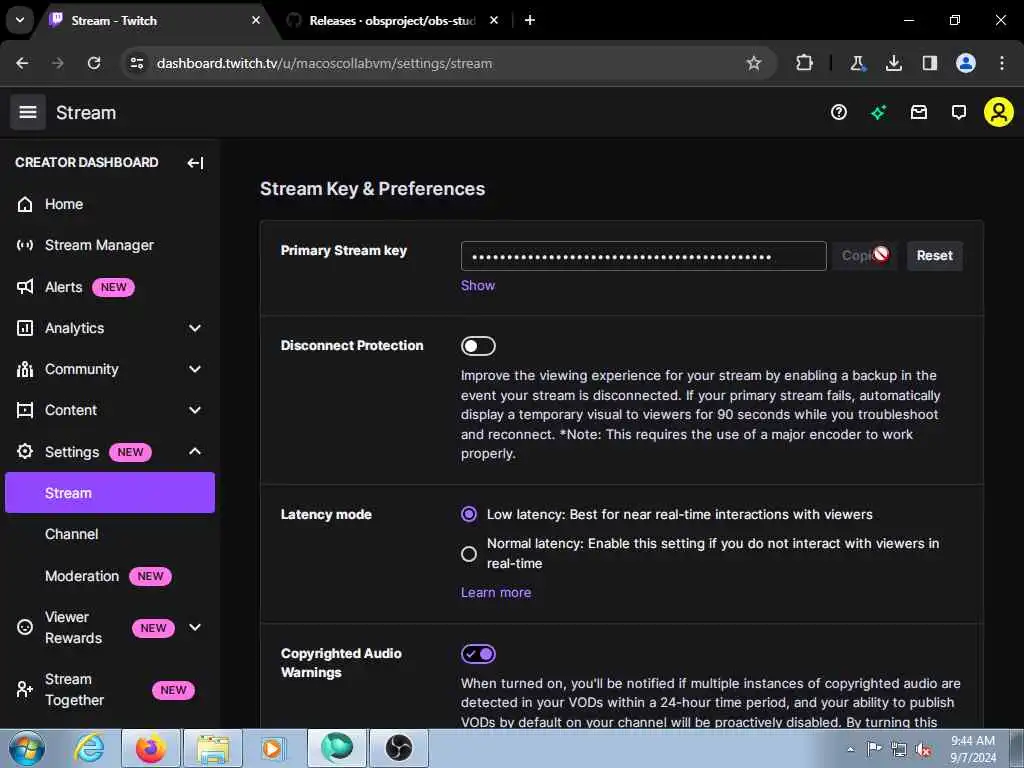The width and height of the screenshot is (1024, 768).
Task: Open the Chrome Labs flask icon
Action: (x=857, y=63)
